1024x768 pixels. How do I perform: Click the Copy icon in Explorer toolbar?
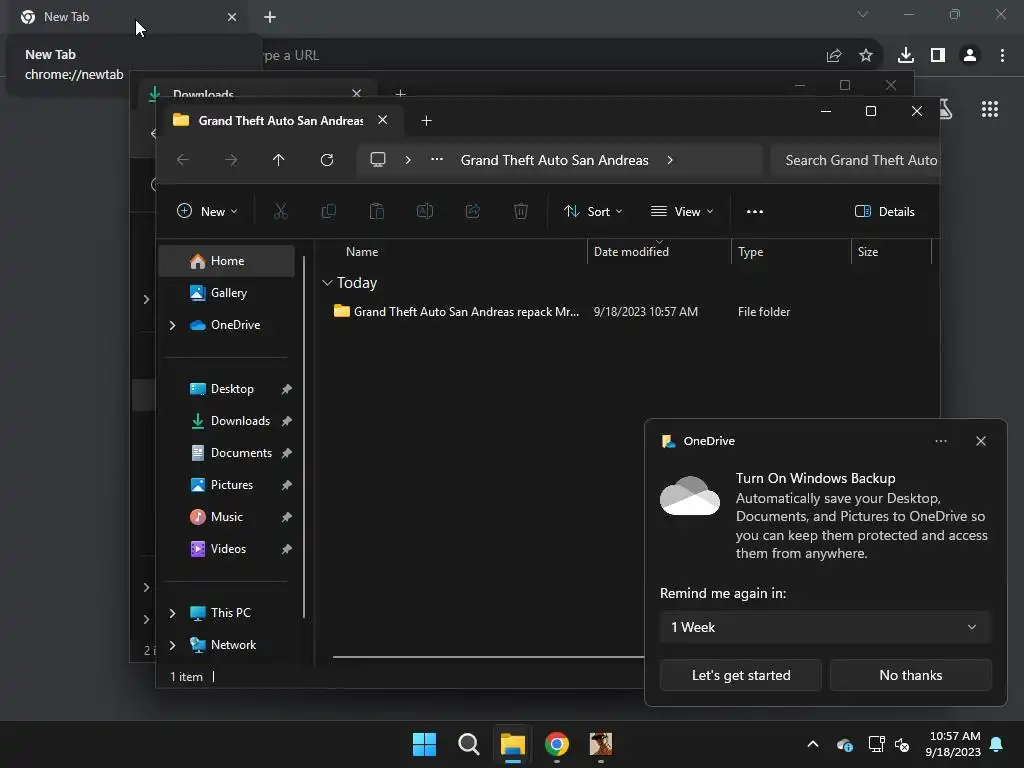(328, 211)
